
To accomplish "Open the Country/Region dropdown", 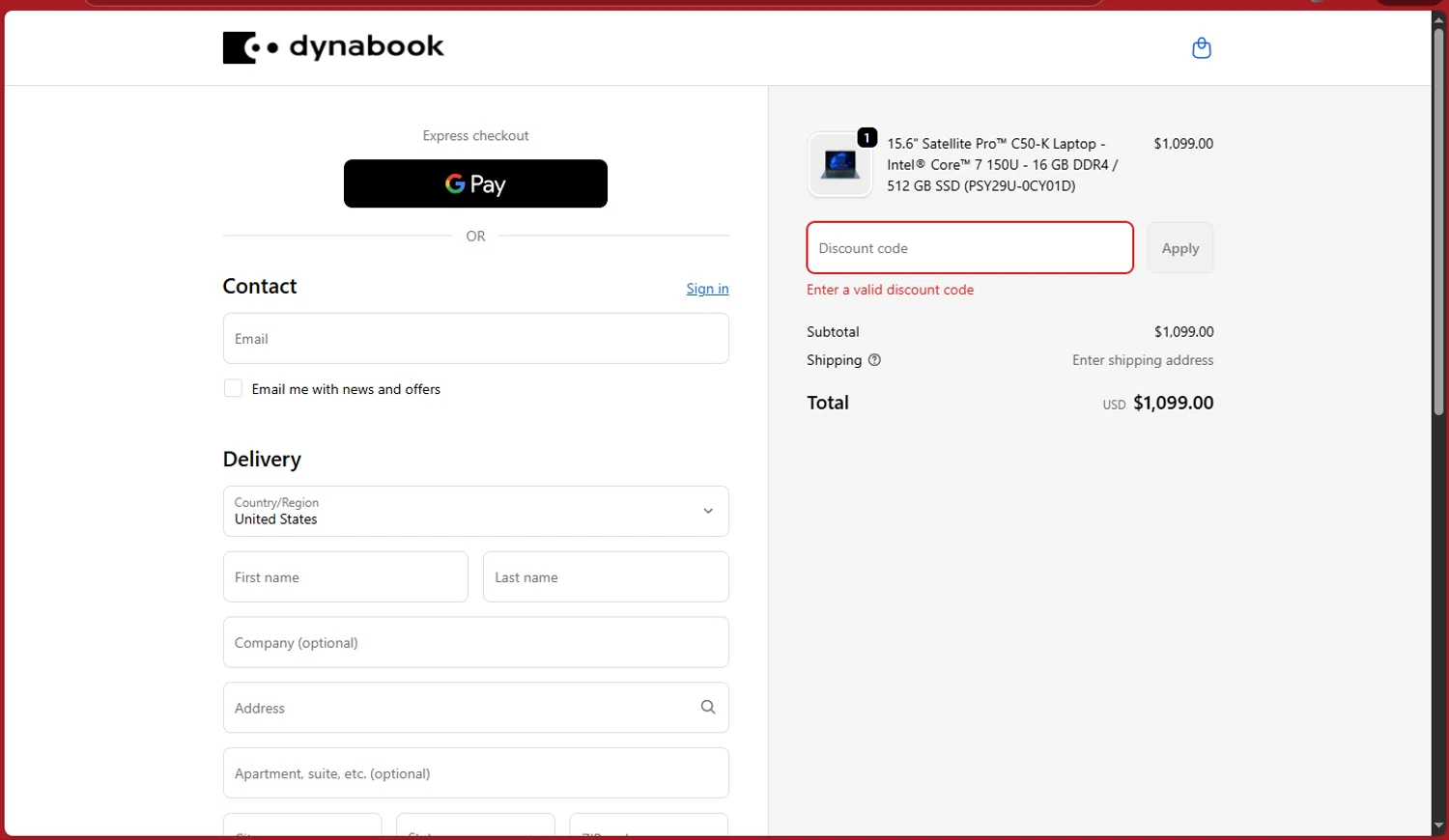I will click(x=475, y=511).
